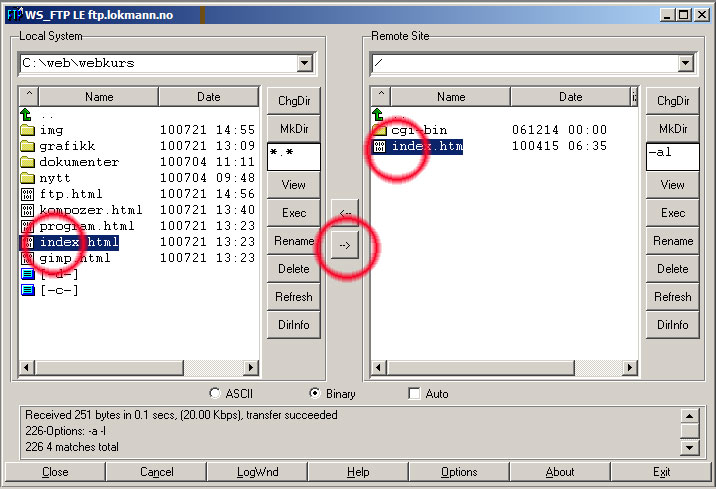Enable the Auto transfer mode checkbox

(x=414, y=394)
